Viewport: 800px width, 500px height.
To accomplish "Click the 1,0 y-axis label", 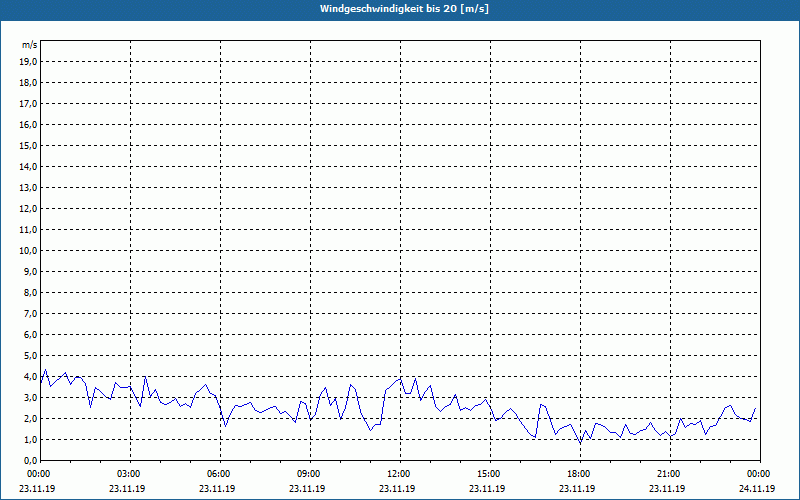I will tap(30, 439).
